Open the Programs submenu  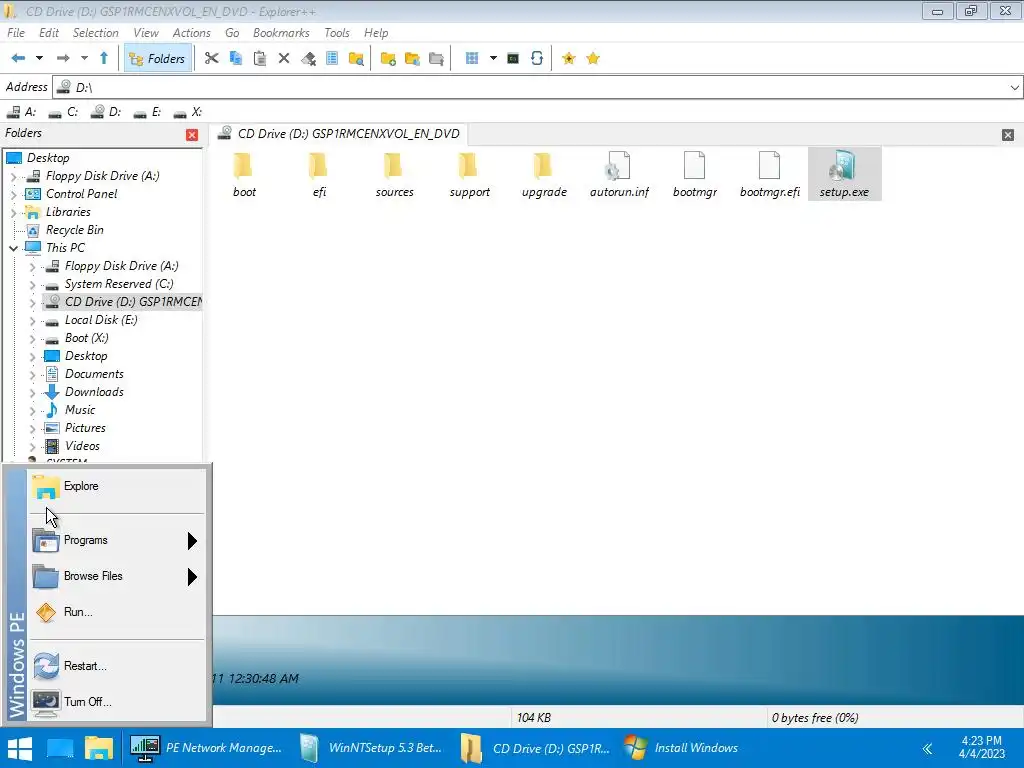[x=116, y=540]
